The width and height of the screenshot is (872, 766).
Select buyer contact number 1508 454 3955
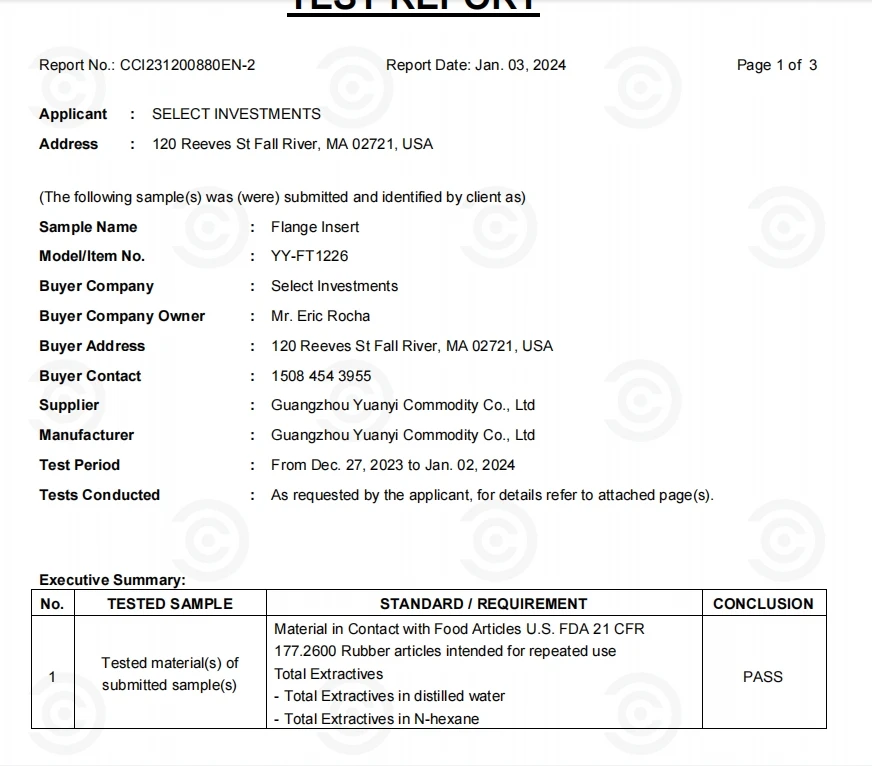[x=321, y=376]
